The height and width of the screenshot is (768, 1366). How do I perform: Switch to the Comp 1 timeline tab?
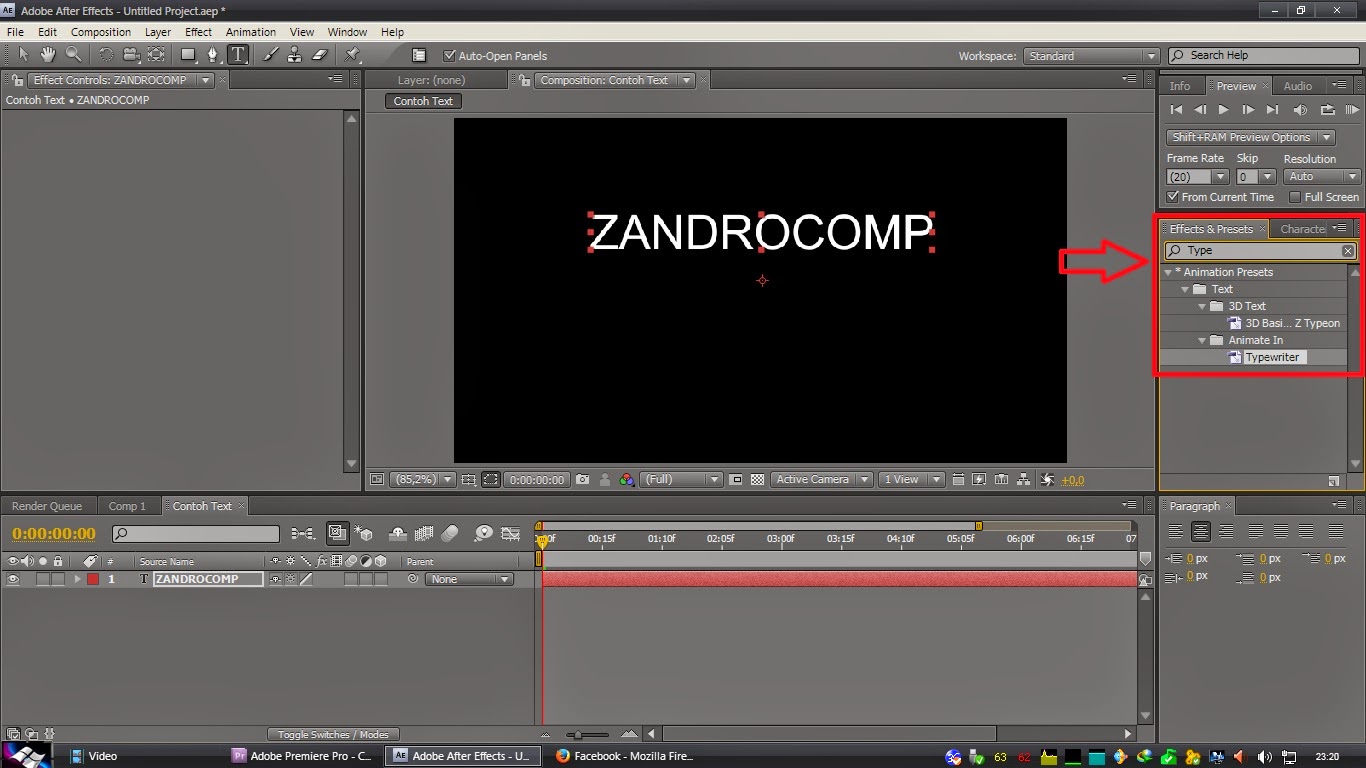127,506
